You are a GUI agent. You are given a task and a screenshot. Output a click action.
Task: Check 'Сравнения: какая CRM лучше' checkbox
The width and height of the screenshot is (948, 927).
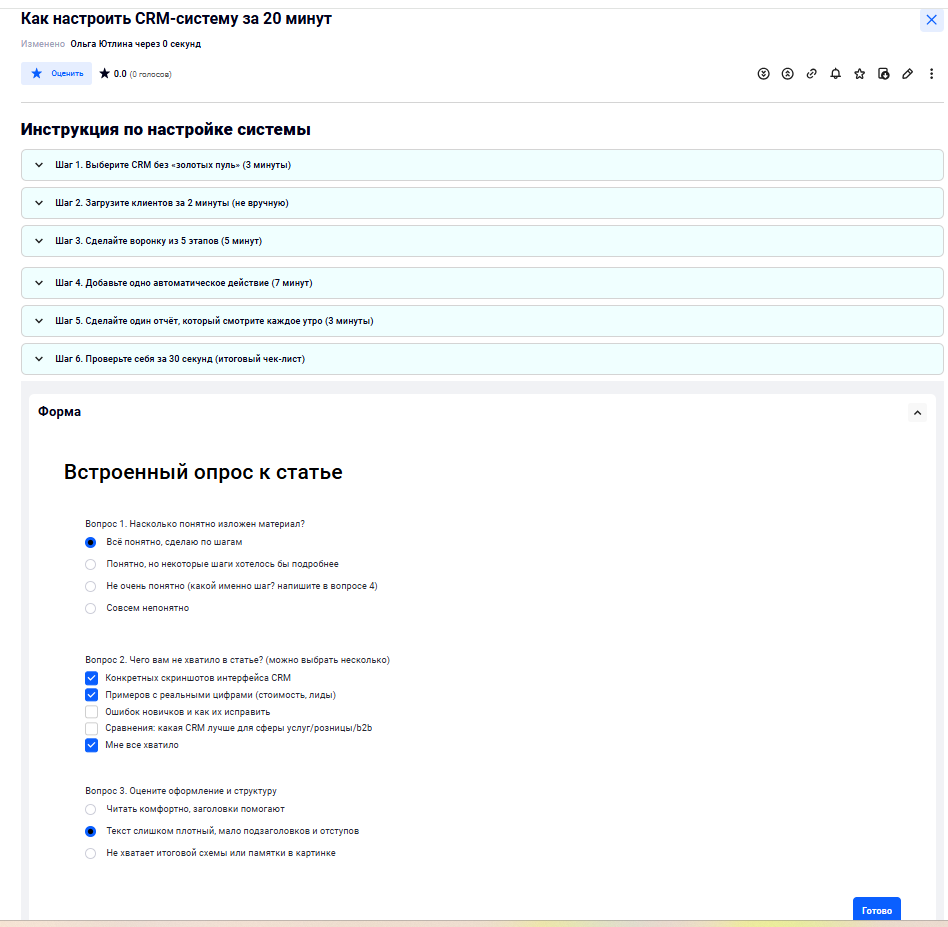[91, 728]
